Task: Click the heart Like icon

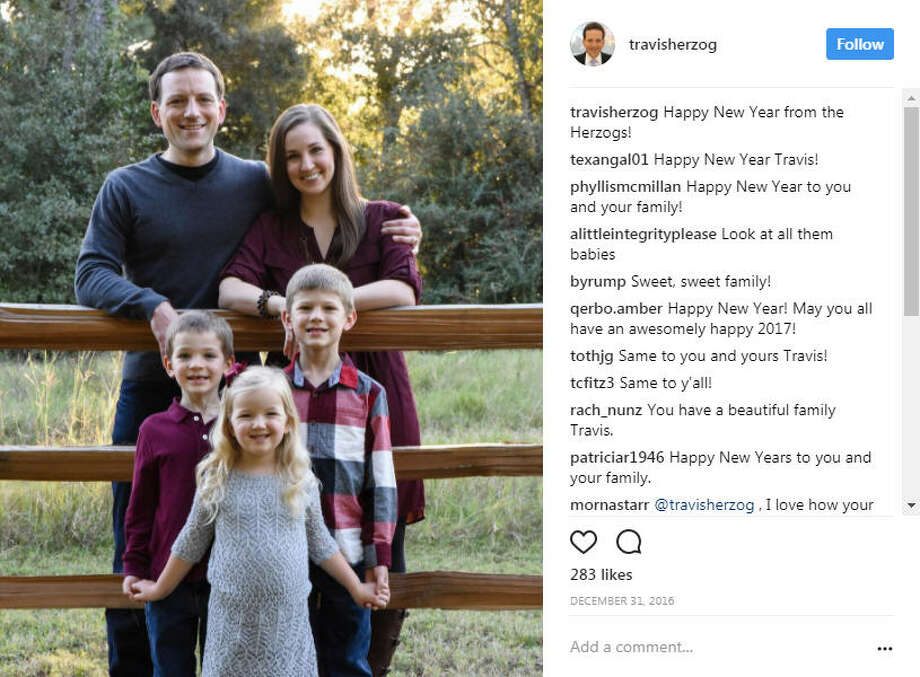Action: point(583,542)
